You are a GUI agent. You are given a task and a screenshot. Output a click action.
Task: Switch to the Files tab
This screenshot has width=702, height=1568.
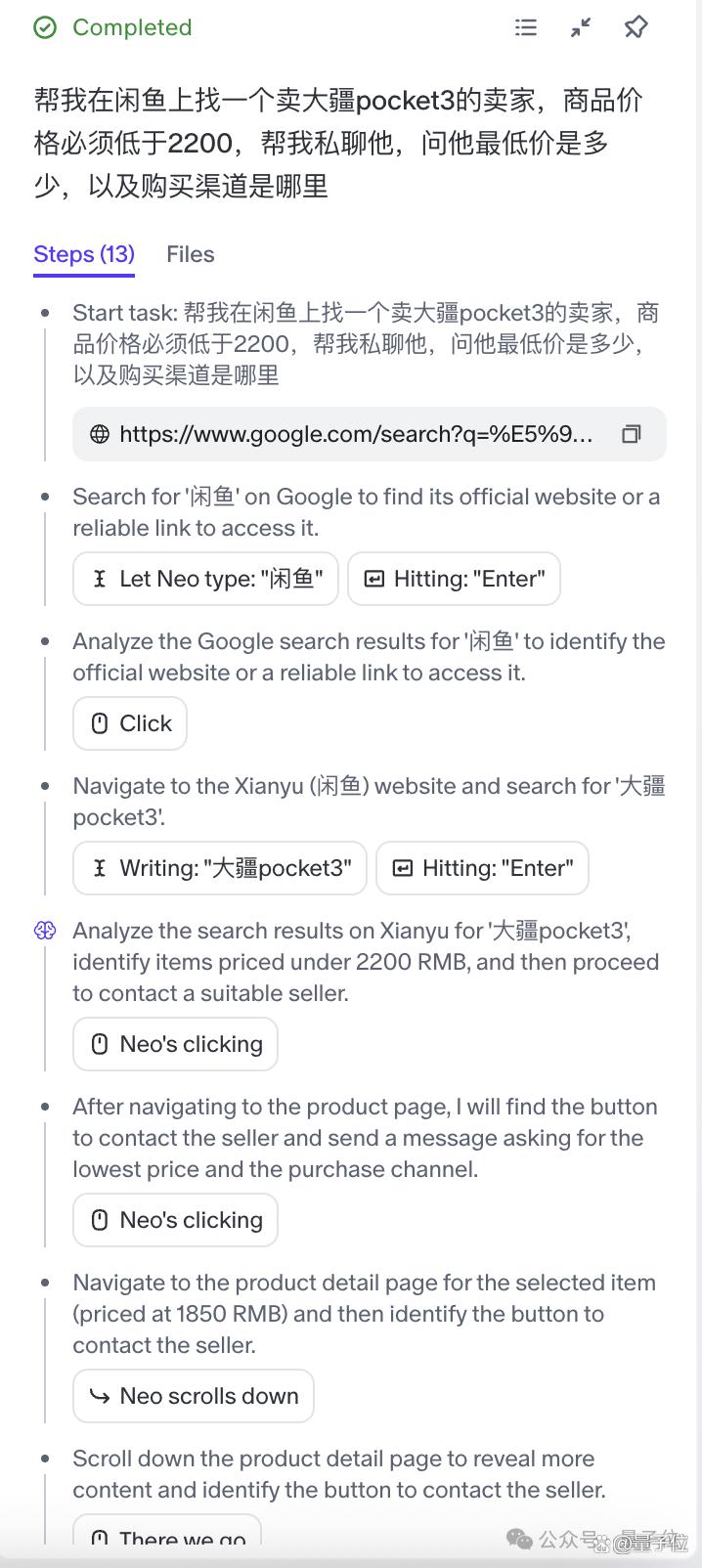(190, 254)
